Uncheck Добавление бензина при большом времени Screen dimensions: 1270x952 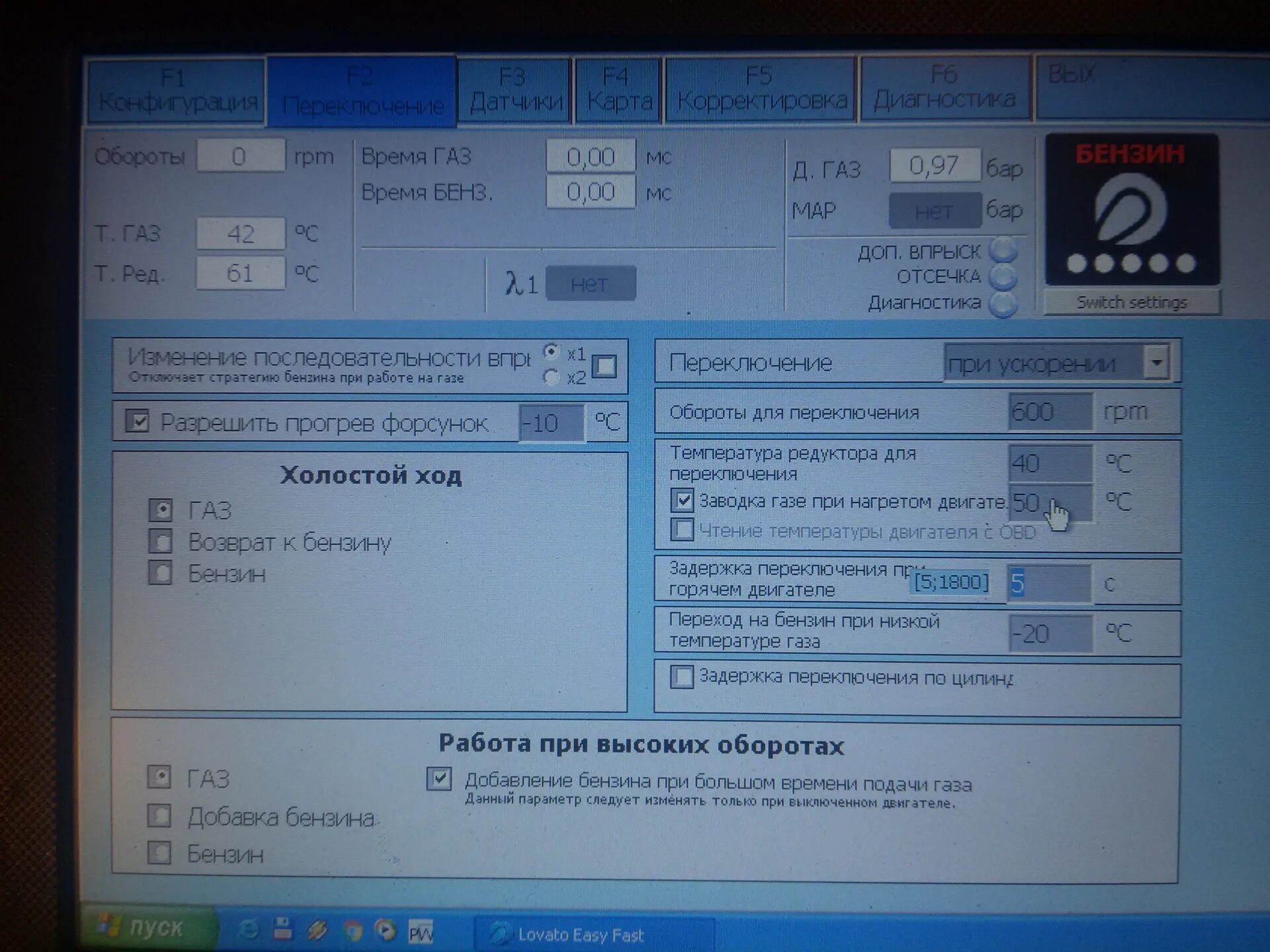(439, 779)
